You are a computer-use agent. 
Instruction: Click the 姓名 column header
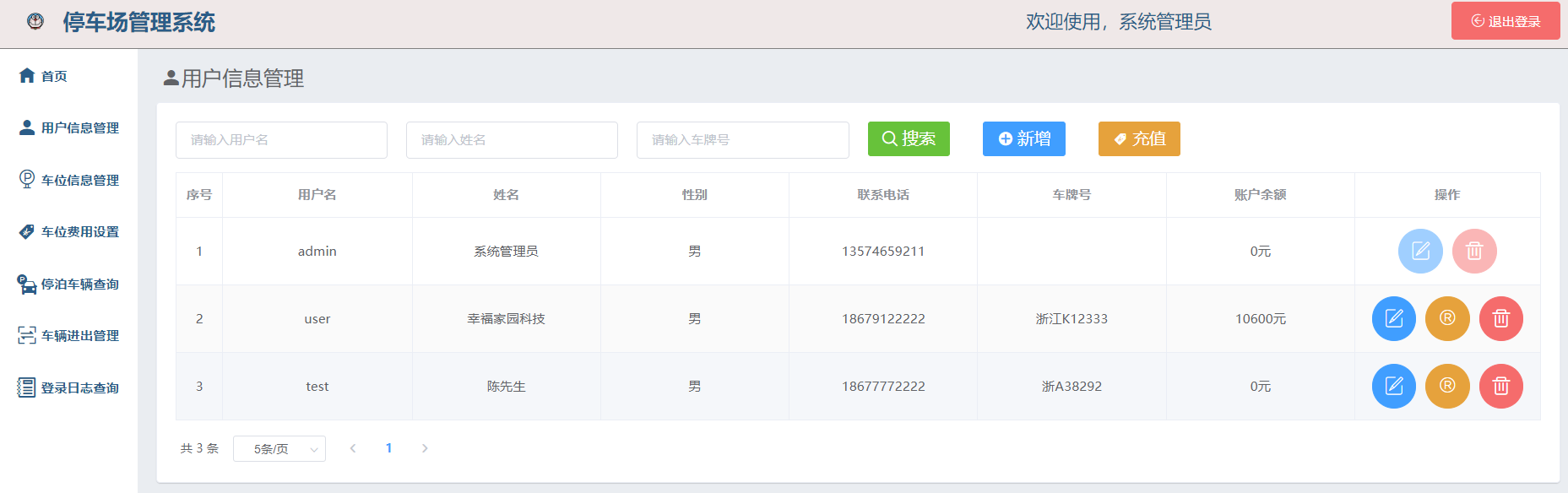click(506, 195)
